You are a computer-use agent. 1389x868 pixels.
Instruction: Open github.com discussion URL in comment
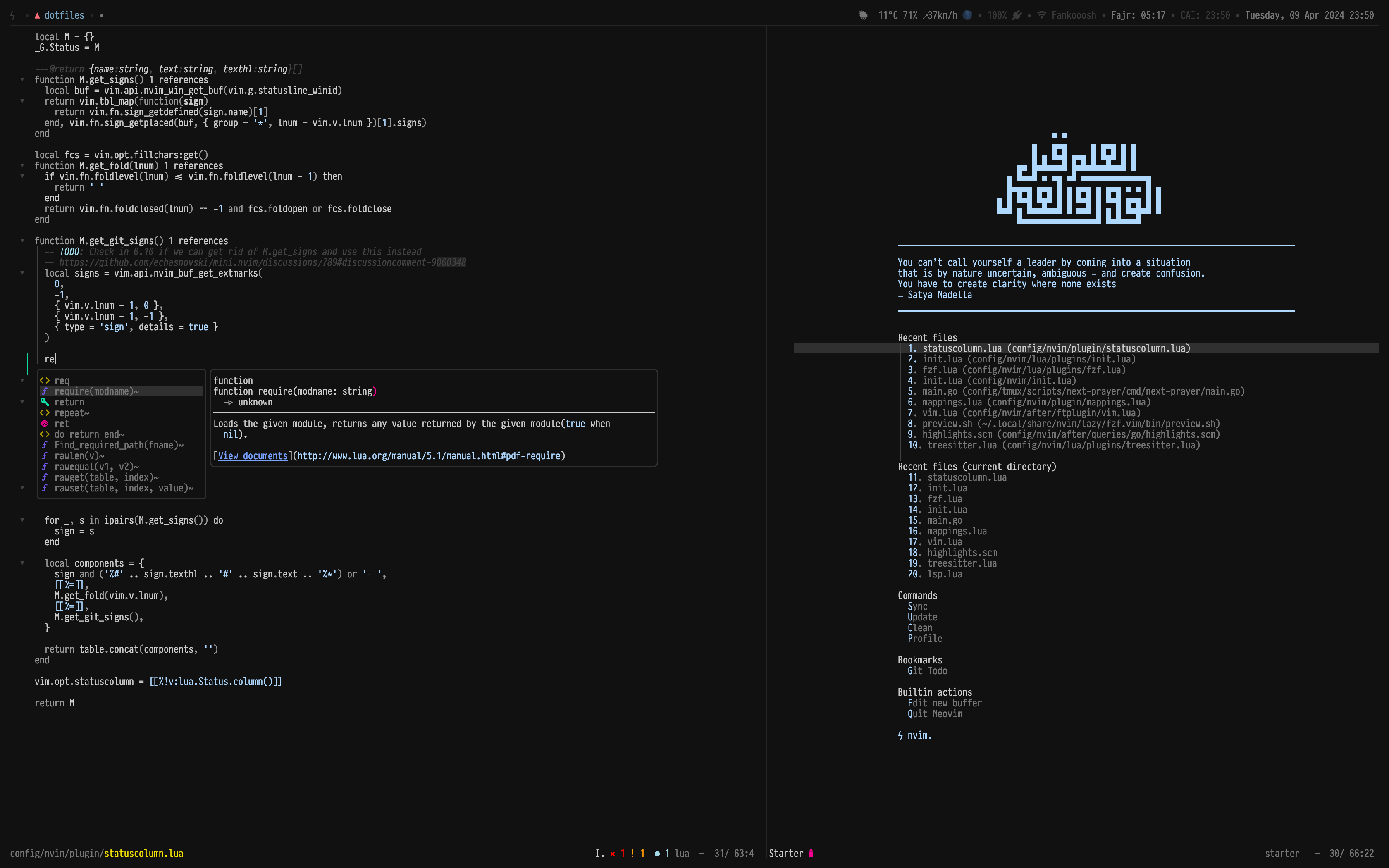263,262
